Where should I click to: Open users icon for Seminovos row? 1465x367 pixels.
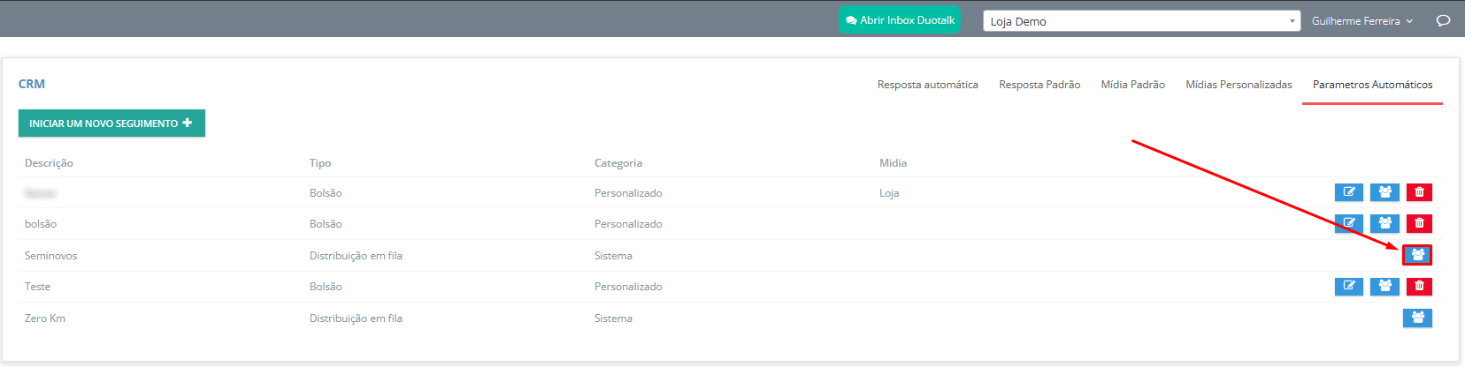pyautogui.click(x=1417, y=255)
